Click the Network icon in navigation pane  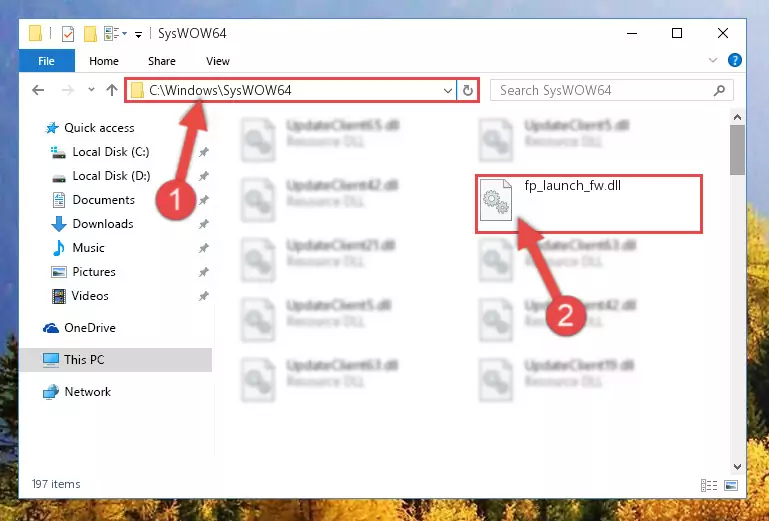tap(51, 392)
